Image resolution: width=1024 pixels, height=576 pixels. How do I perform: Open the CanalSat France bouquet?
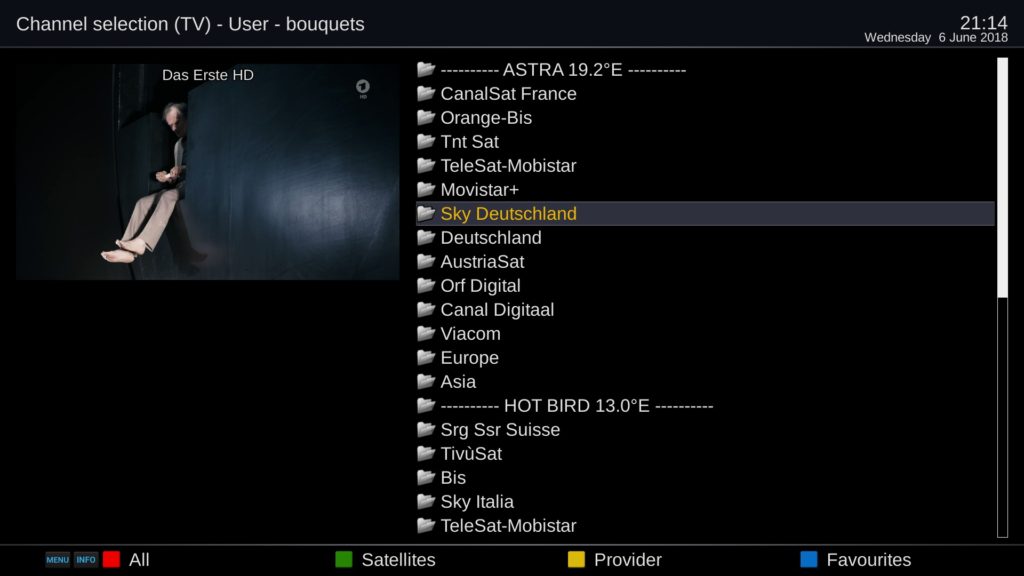[705, 93]
